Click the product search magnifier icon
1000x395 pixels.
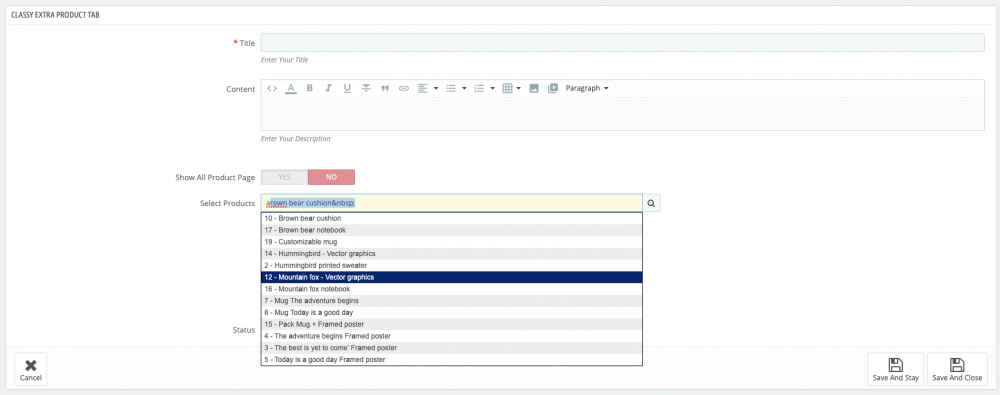click(x=651, y=203)
